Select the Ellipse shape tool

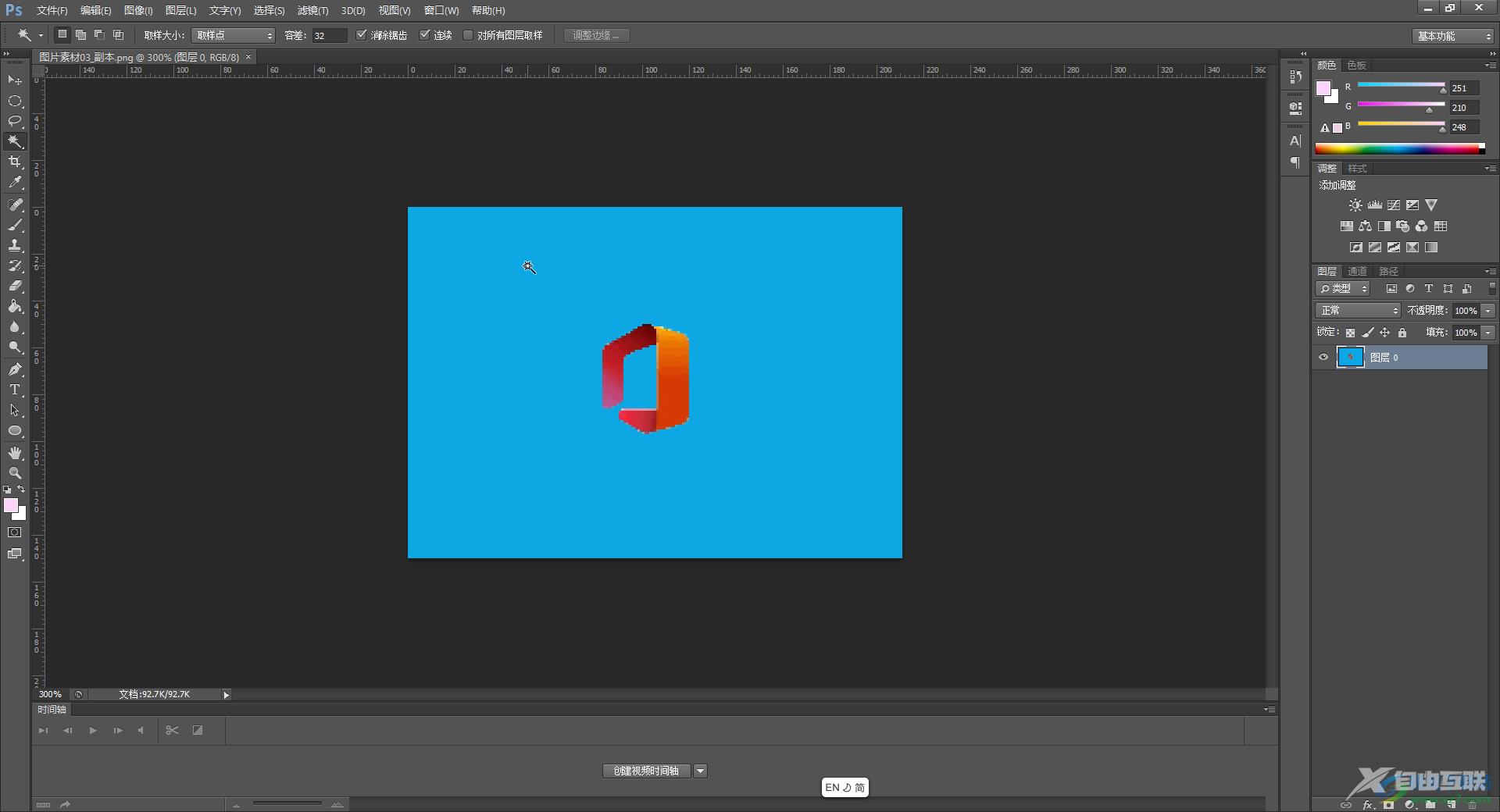click(14, 430)
